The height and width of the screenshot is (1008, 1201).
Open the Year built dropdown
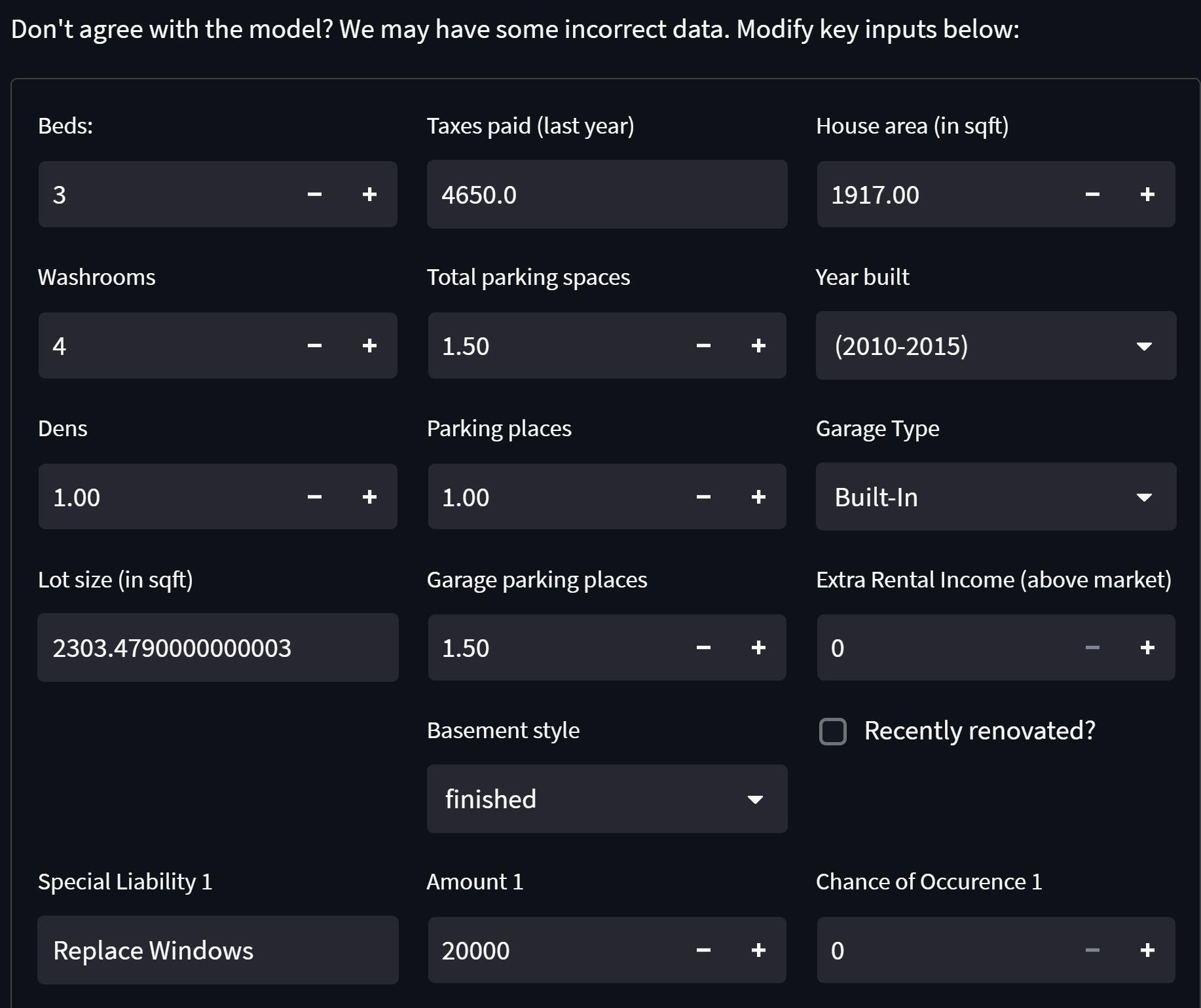pos(995,346)
